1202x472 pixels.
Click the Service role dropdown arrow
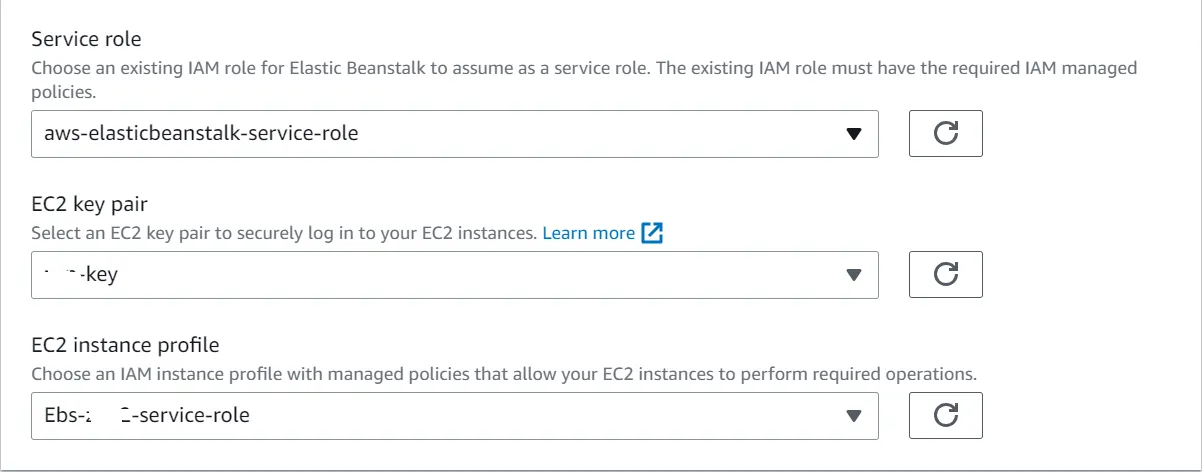click(x=853, y=134)
